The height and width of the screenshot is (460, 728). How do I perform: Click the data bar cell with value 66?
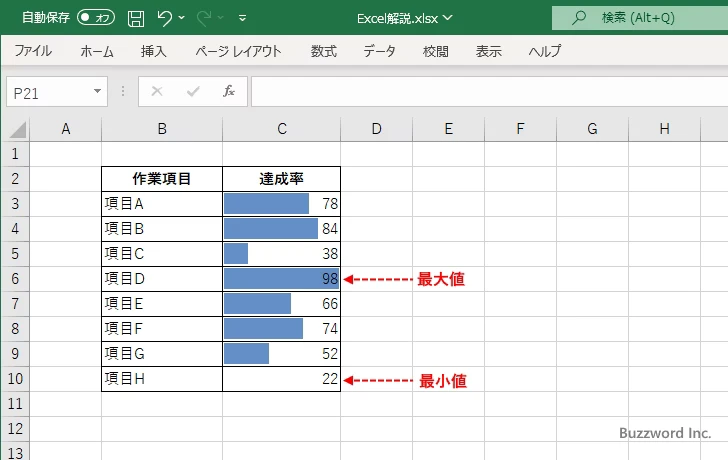pyautogui.click(x=282, y=304)
